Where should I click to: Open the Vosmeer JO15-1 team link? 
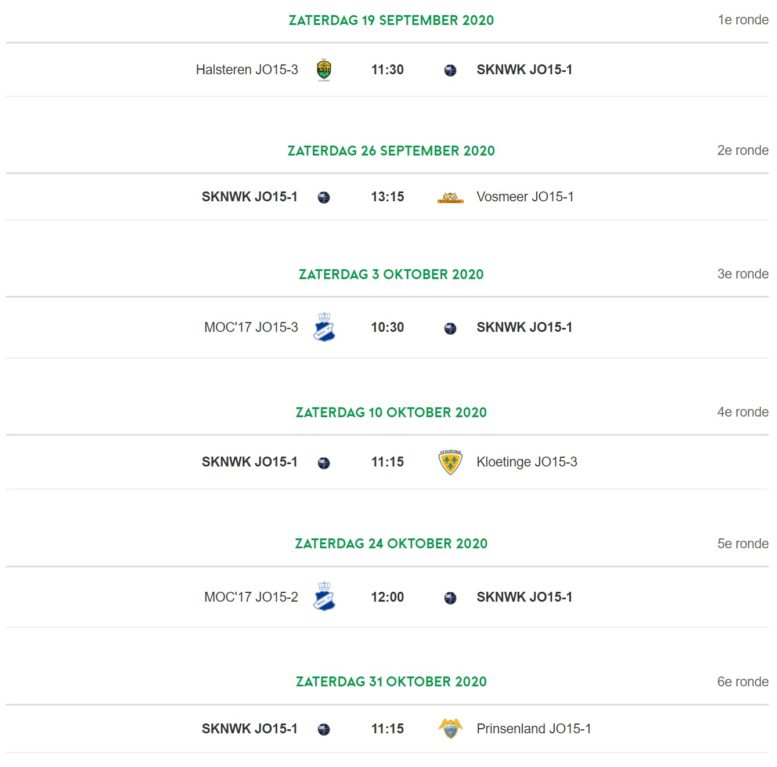[525, 197]
